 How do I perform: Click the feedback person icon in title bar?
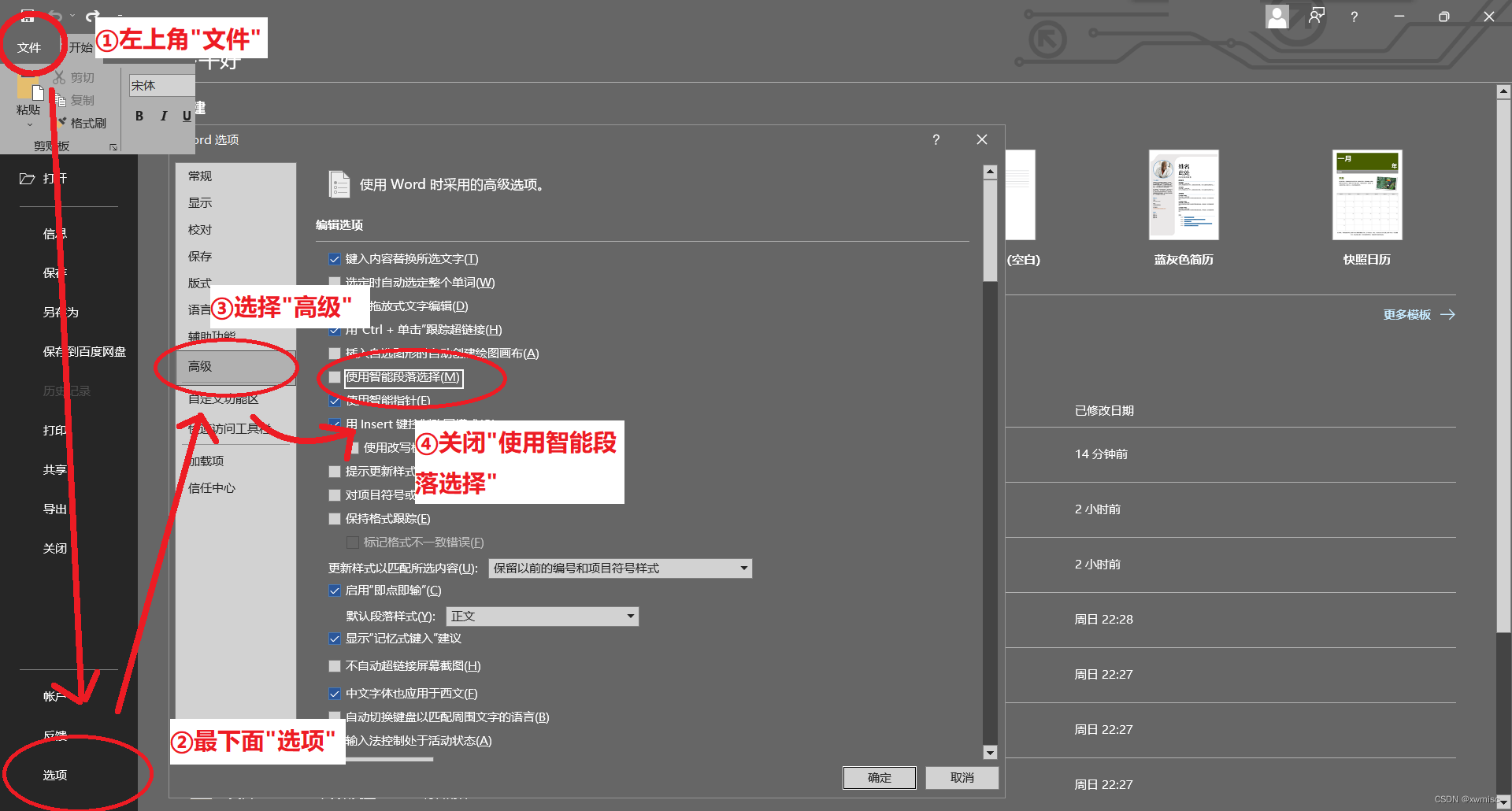pos(1316,17)
